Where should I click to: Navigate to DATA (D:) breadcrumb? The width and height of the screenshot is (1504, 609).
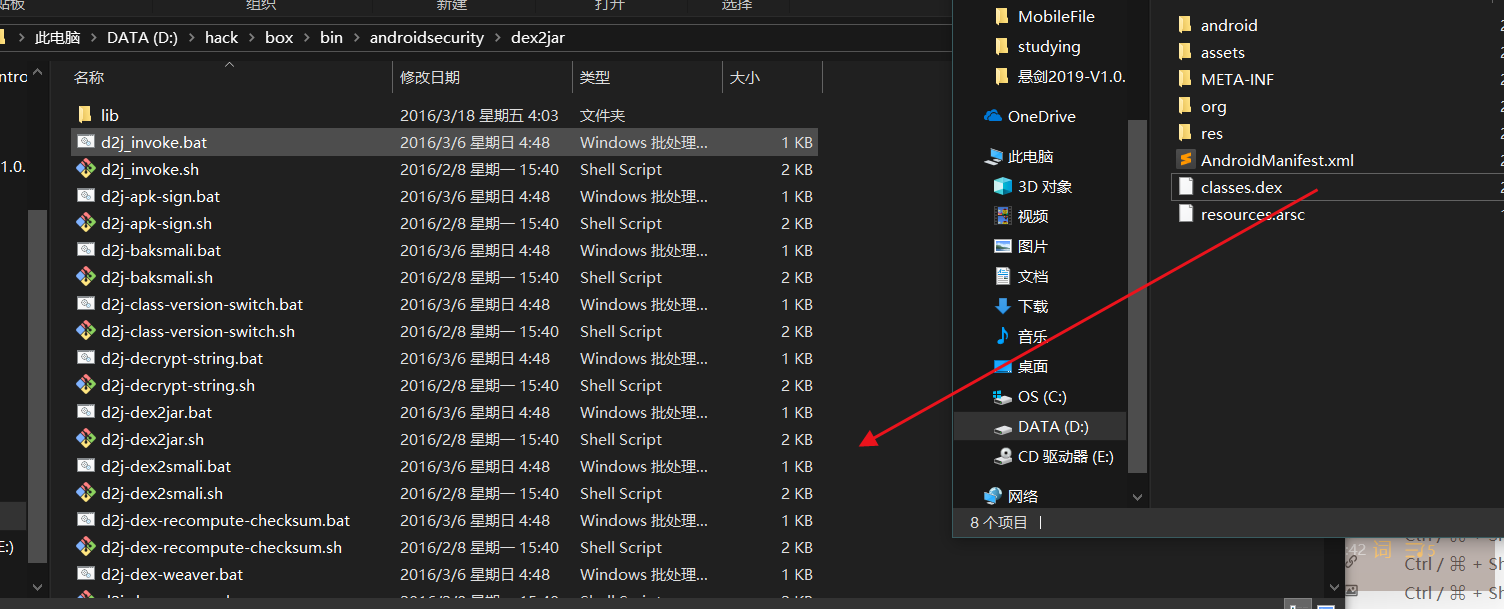click(x=142, y=37)
